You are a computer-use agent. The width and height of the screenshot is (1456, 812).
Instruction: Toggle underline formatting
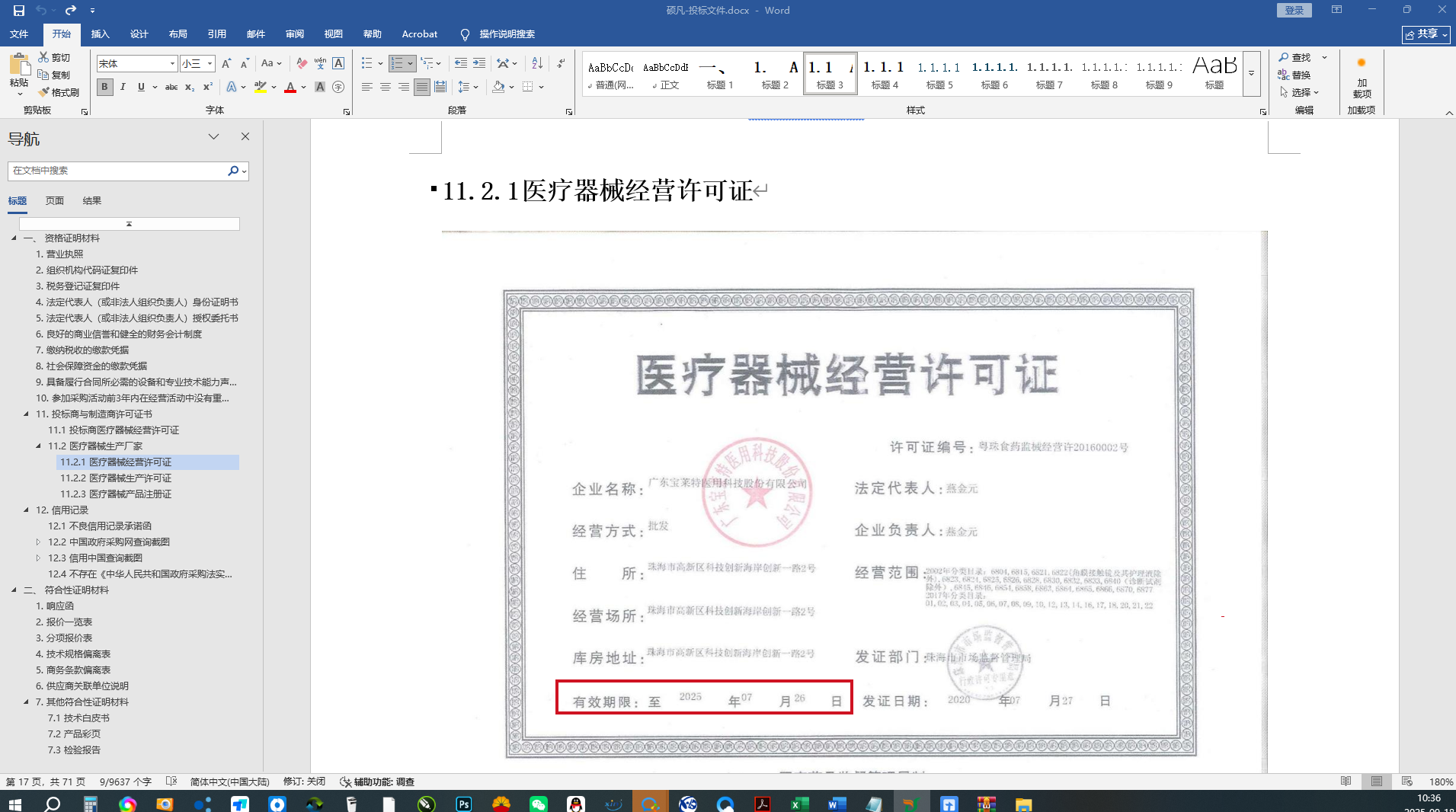click(141, 87)
